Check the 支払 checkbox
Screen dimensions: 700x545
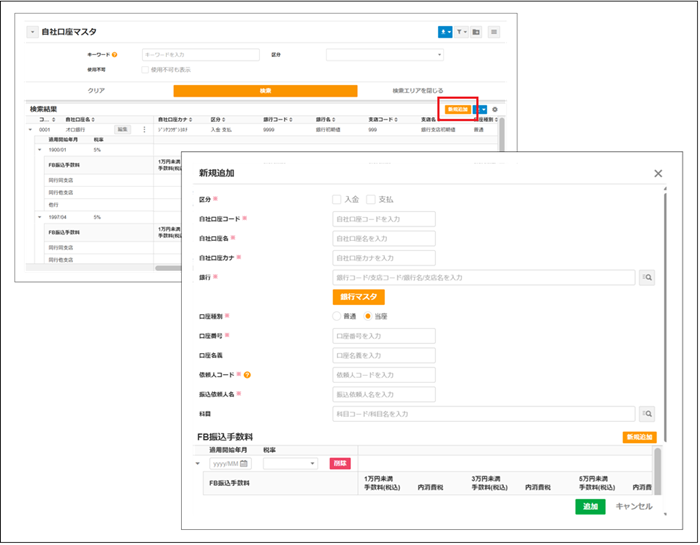pos(371,200)
